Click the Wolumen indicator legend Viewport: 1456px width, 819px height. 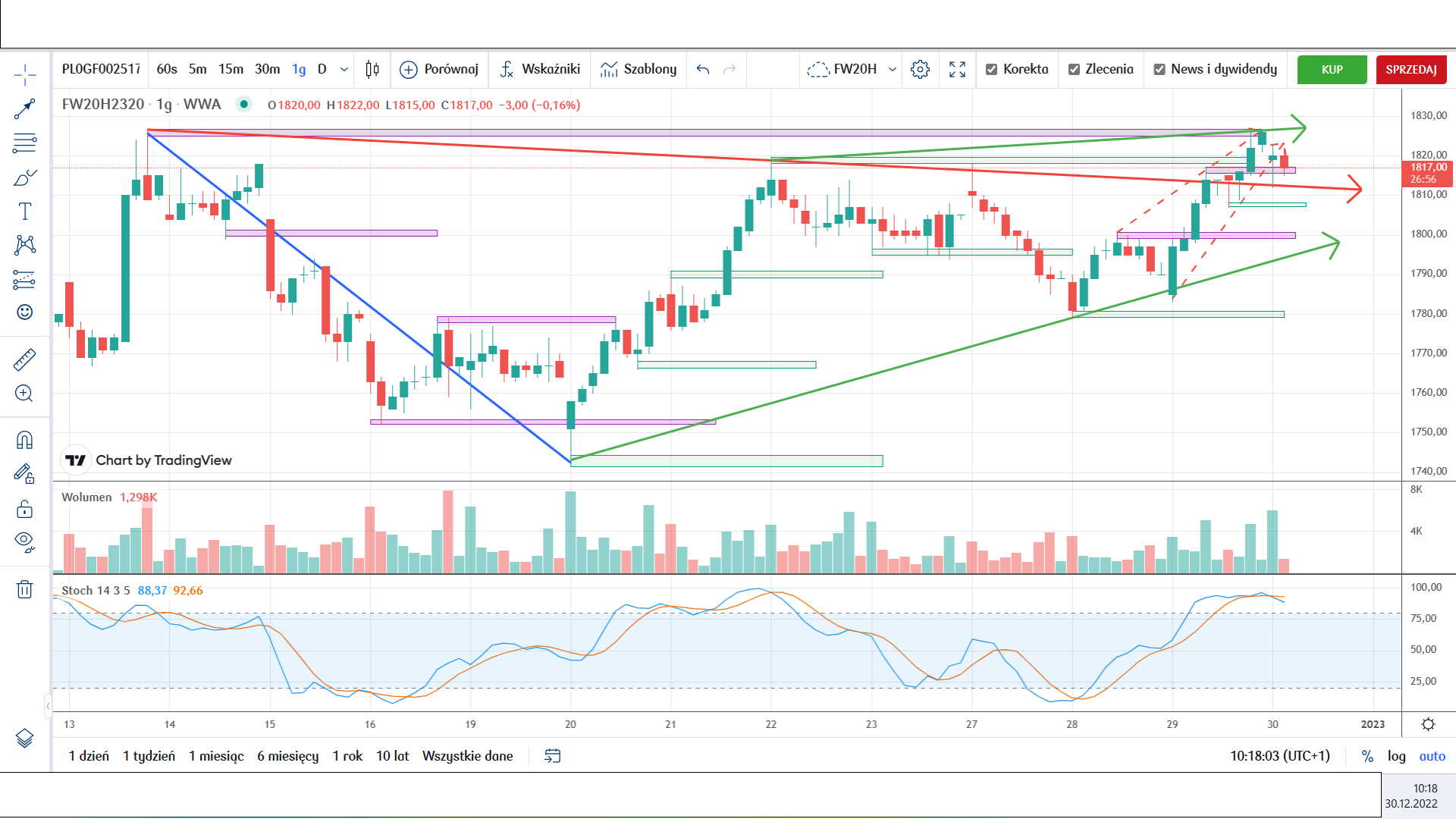pyautogui.click(x=86, y=497)
